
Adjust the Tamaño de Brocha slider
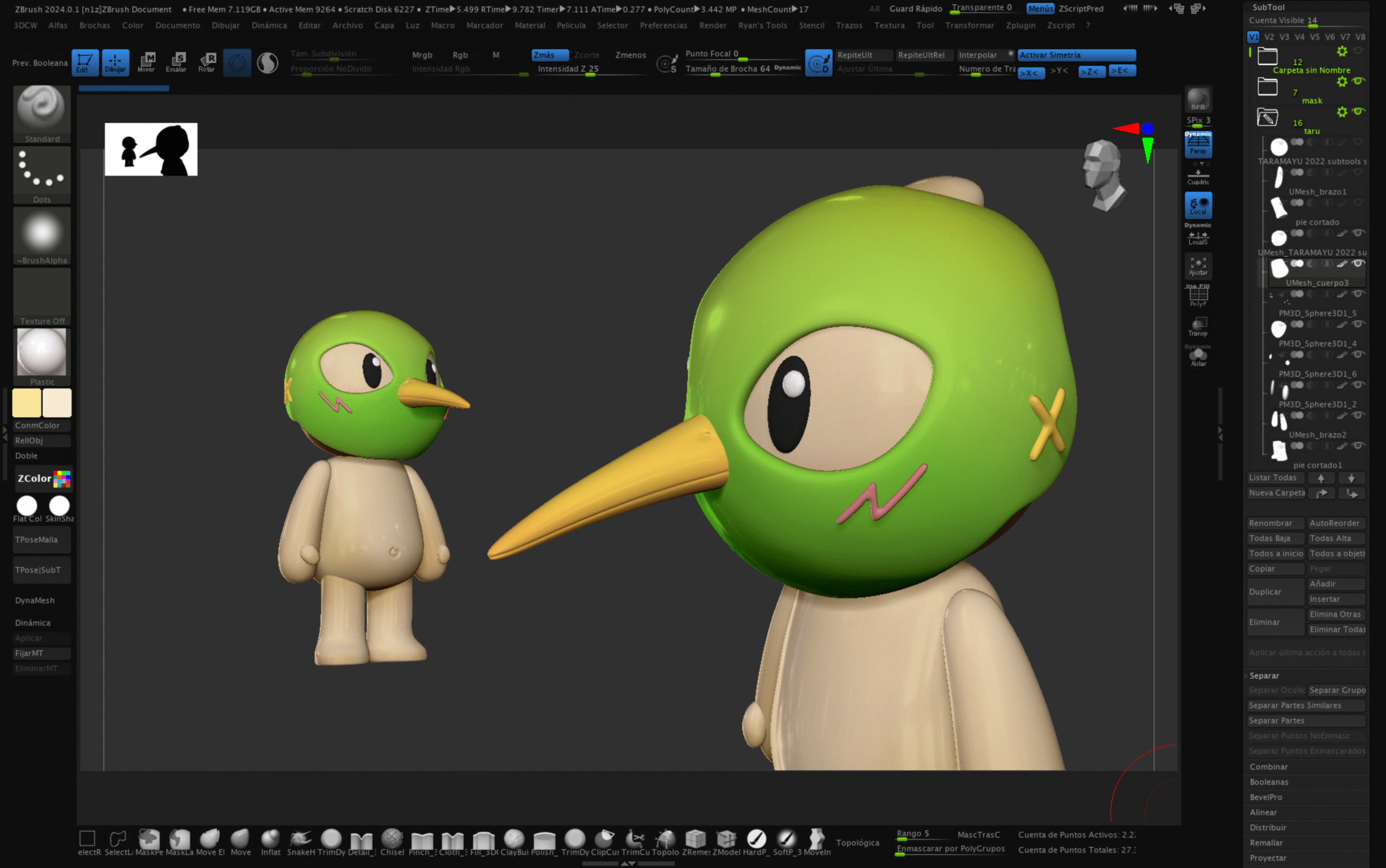(743, 69)
